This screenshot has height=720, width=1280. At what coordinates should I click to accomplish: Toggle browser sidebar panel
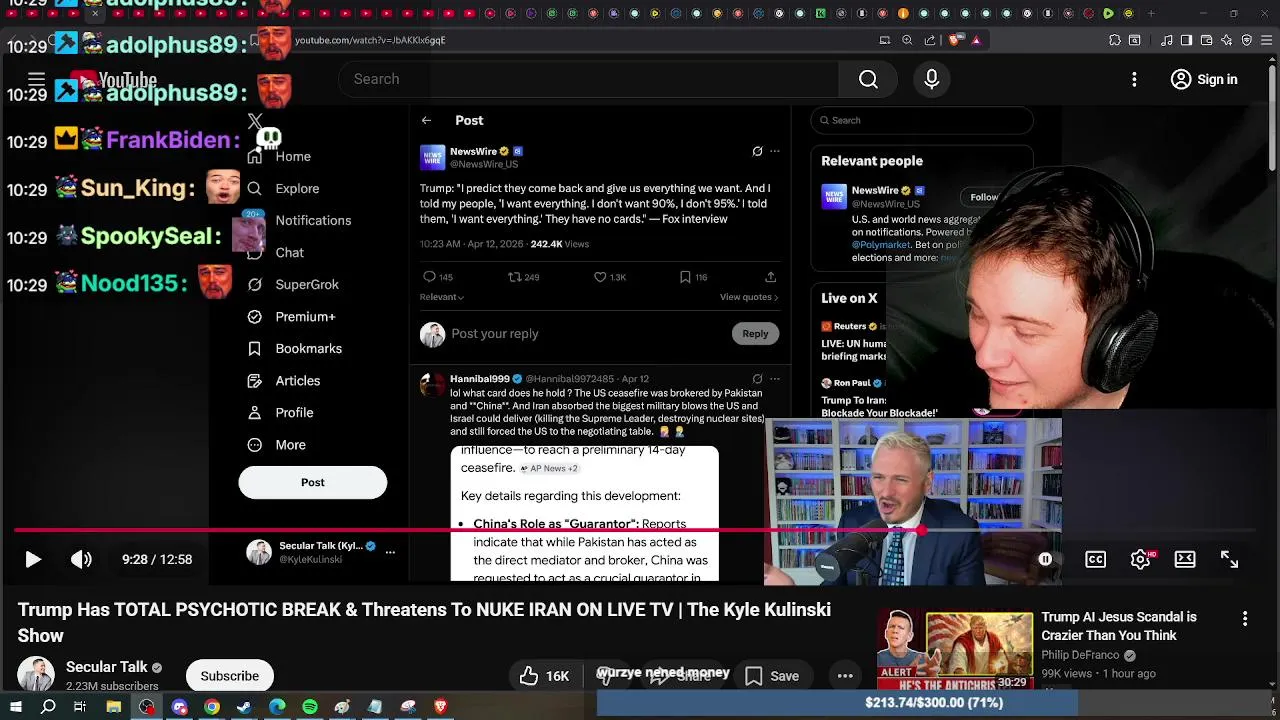pos(1186,40)
